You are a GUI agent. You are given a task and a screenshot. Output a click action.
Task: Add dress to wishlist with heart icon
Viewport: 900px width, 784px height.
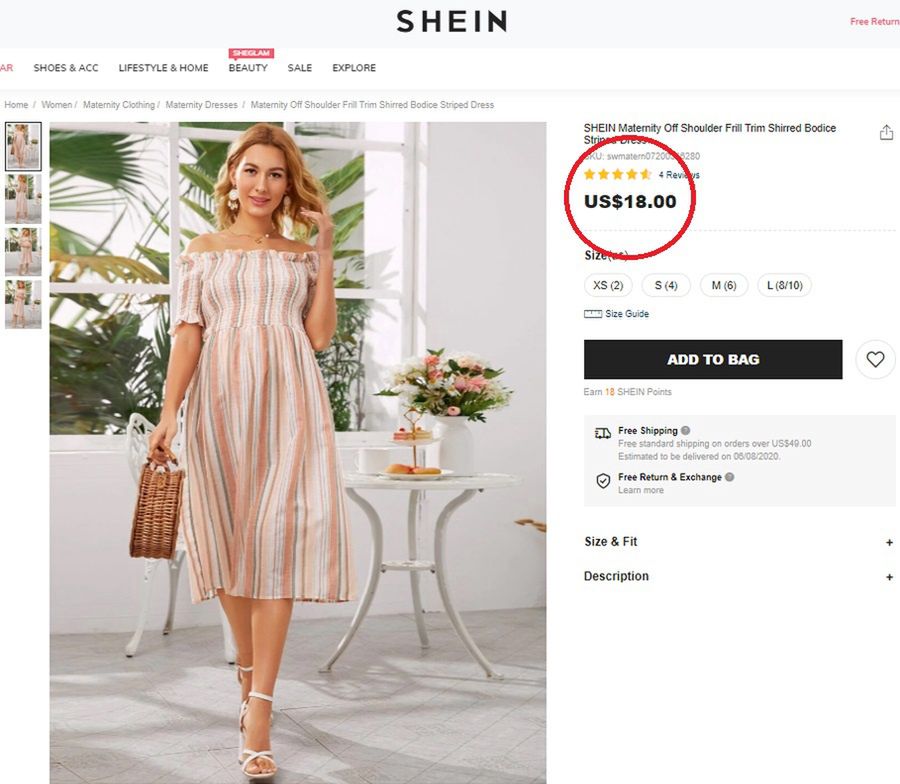875,360
